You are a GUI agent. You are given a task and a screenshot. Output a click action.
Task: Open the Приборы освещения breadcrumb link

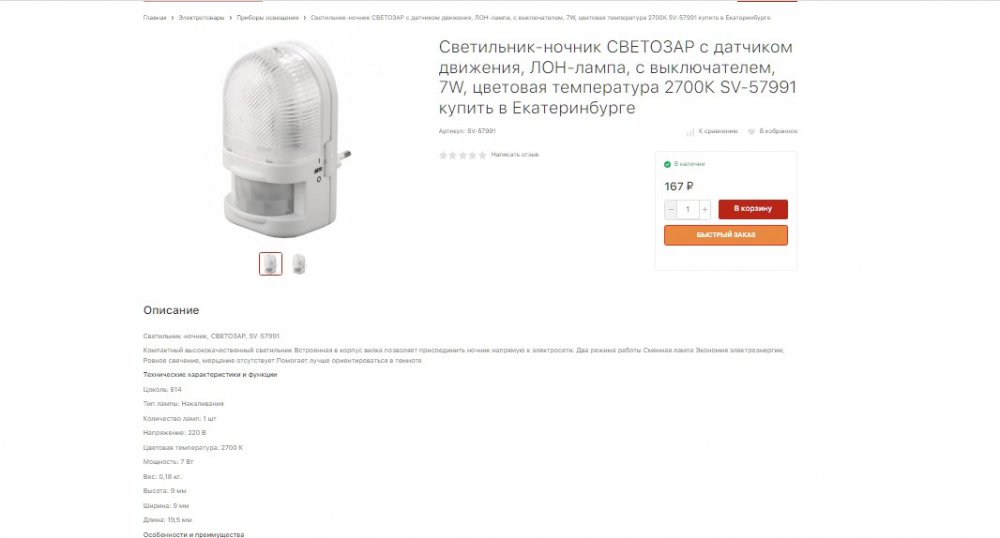click(x=267, y=18)
